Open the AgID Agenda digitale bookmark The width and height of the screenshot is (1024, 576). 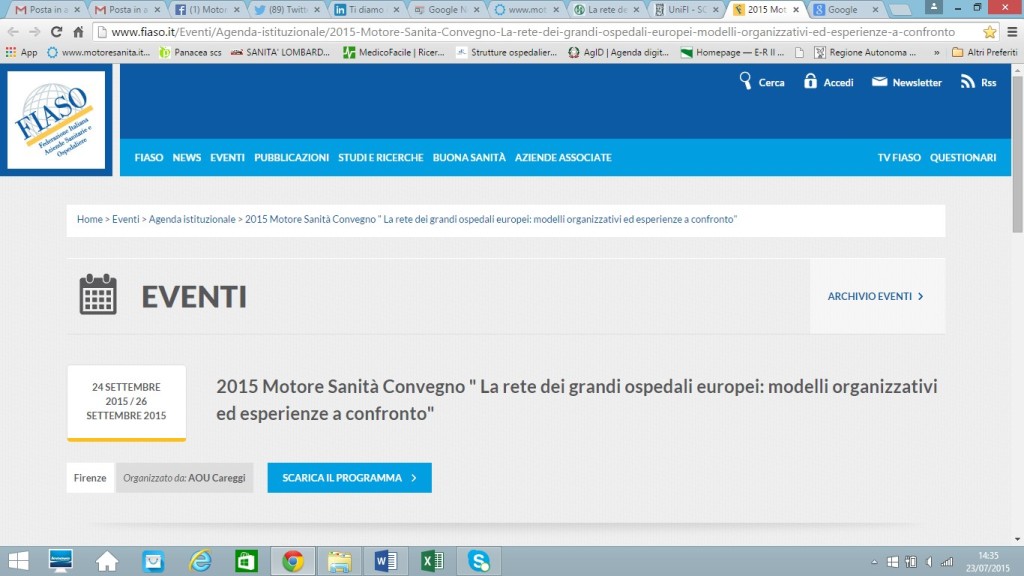click(x=619, y=52)
